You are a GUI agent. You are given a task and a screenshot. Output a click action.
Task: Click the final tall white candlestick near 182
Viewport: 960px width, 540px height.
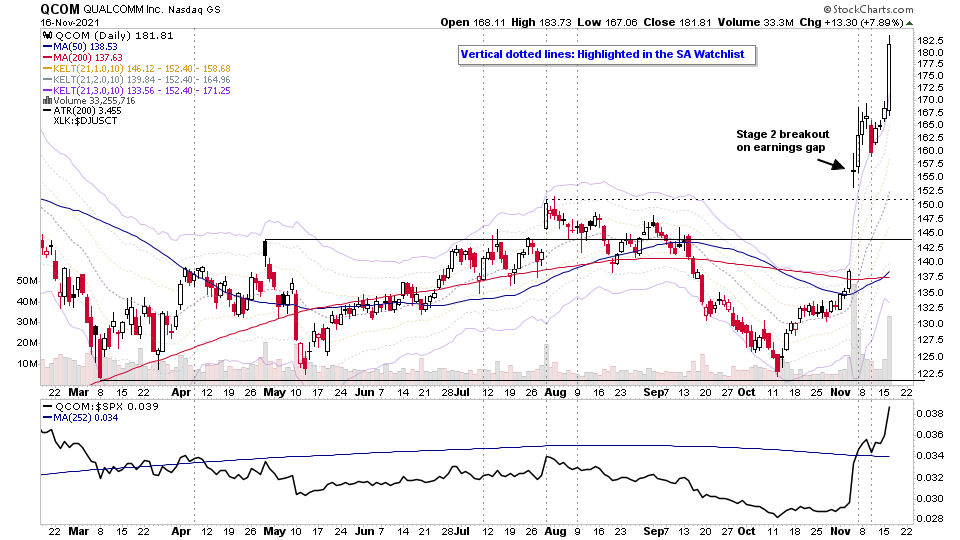point(889,78)
